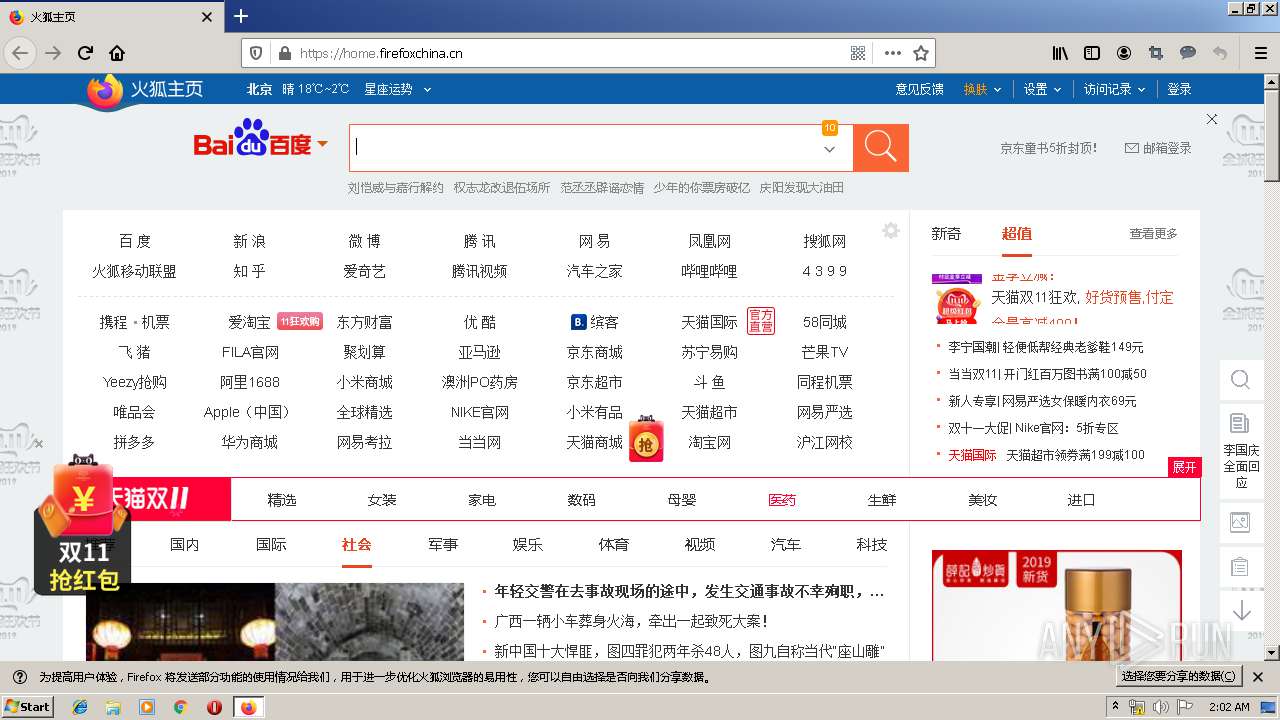Screen dimensions: 1280x720
Task: Click the browser Back arrow button
Action: click(x=20, y=53)
